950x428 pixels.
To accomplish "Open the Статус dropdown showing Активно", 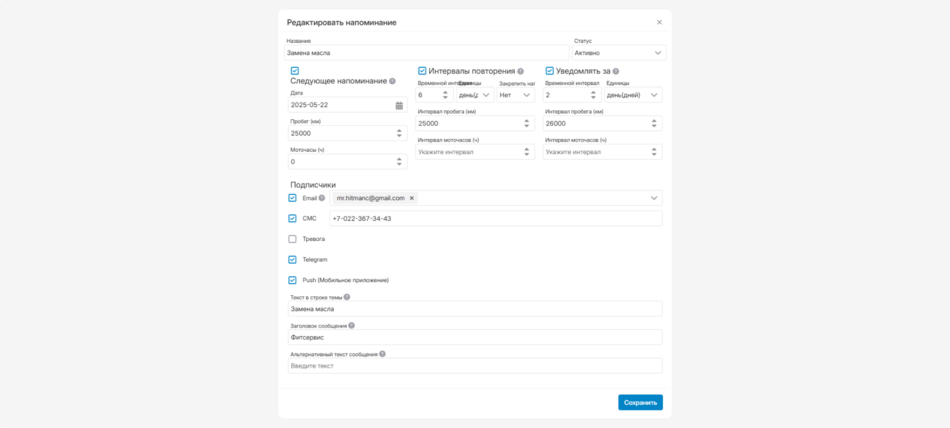I will point(618,53).
